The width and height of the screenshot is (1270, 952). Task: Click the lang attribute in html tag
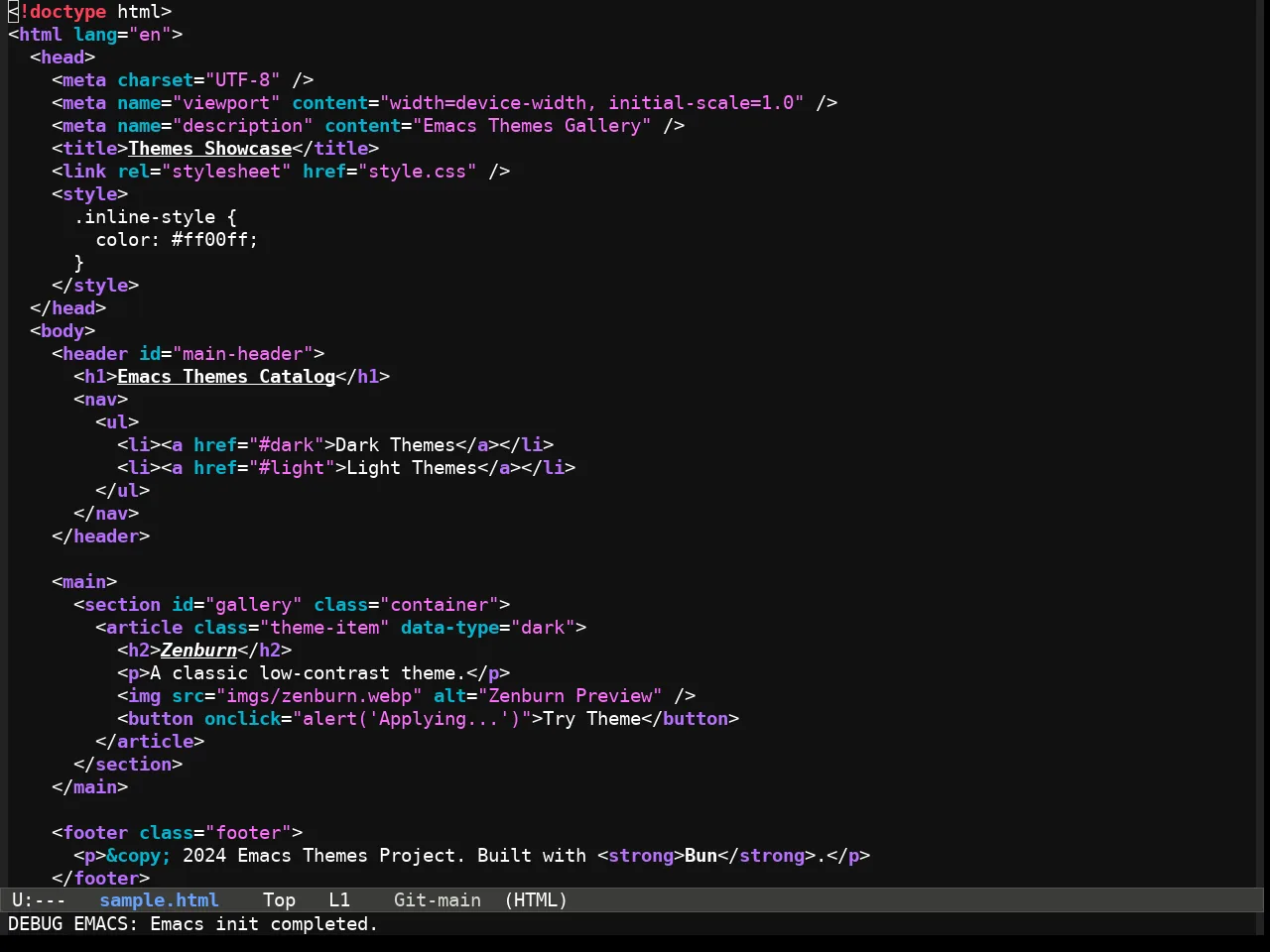tap(95, 35)
